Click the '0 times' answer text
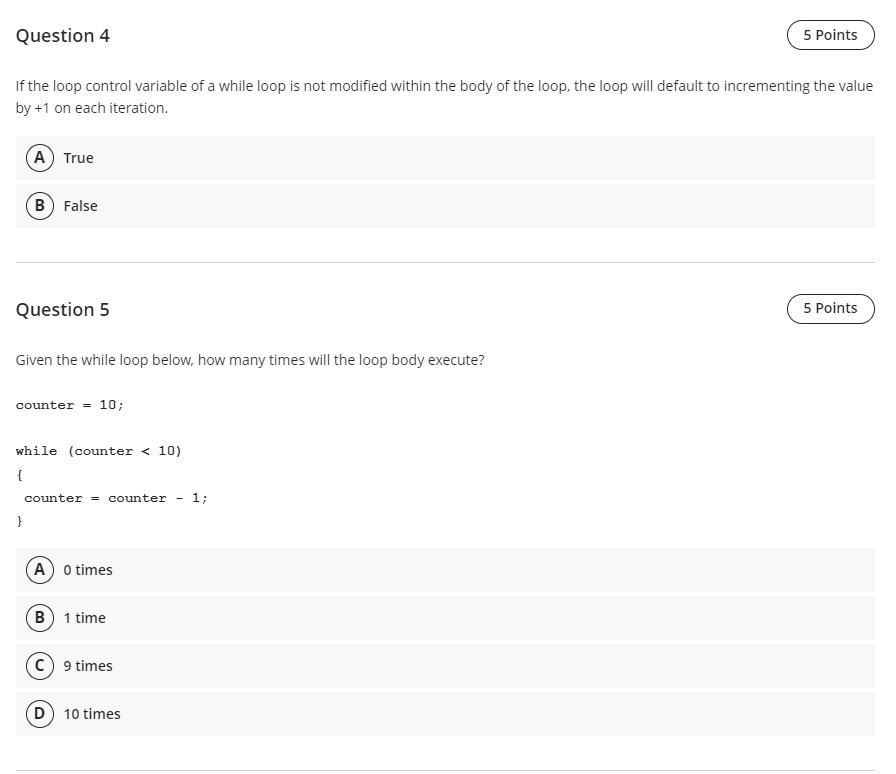Screen dimensions: 896x774 (x=88, y=570)
